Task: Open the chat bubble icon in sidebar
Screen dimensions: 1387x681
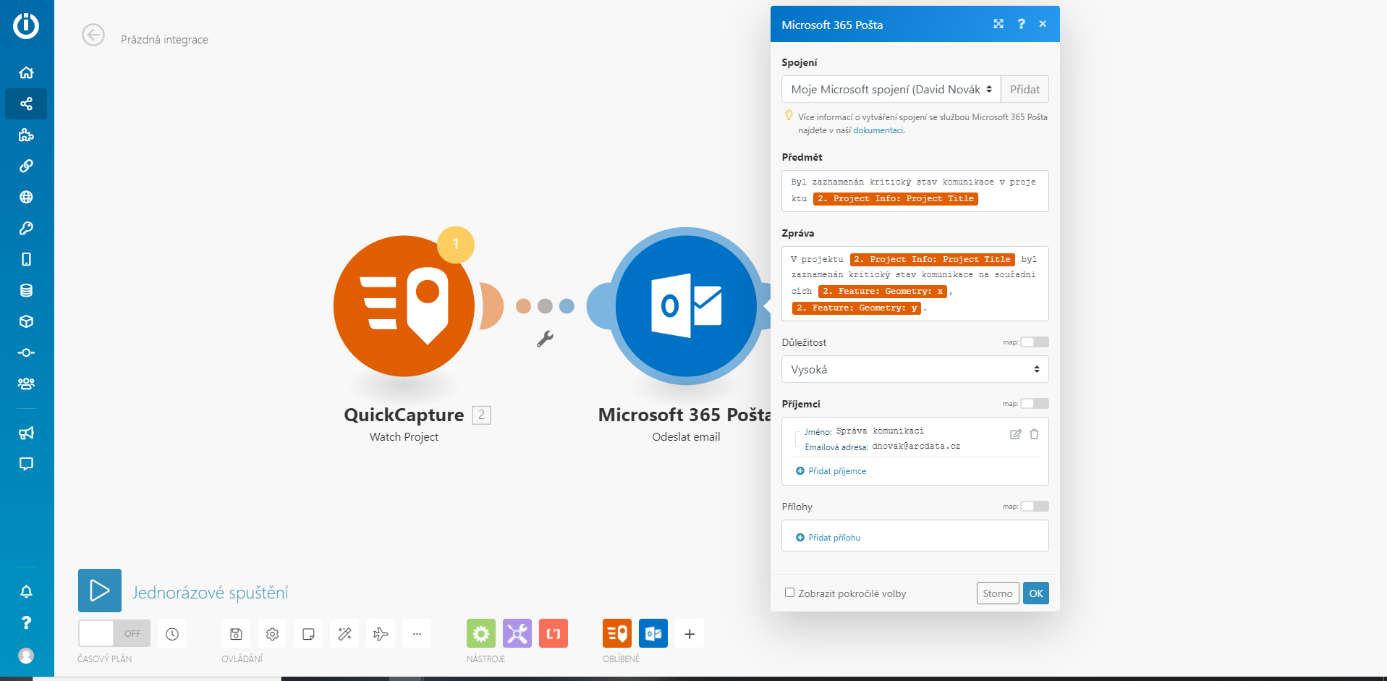Action: pos(26,463)
